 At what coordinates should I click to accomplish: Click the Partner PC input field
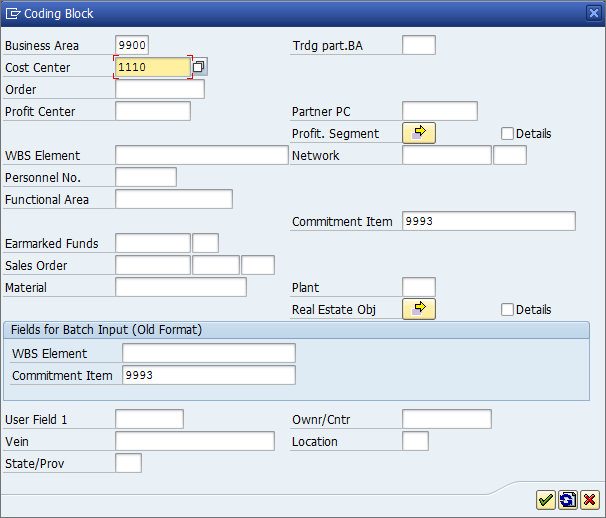pyautogui.click(x=440, y=111)
